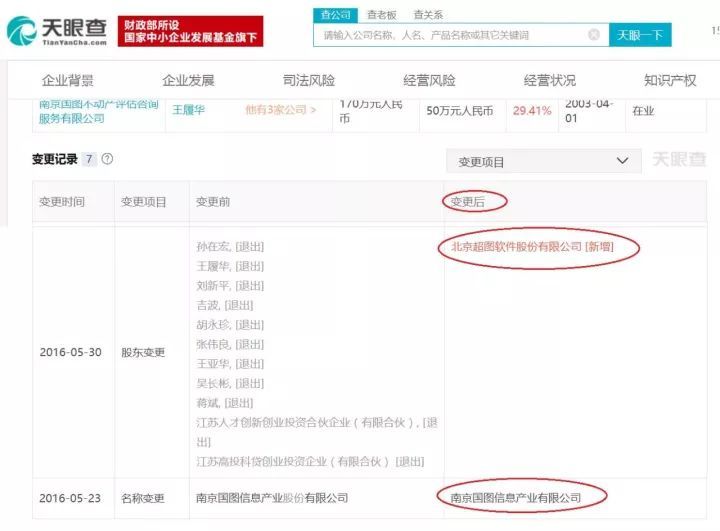Open the 王履华 person link

(188, 110)
